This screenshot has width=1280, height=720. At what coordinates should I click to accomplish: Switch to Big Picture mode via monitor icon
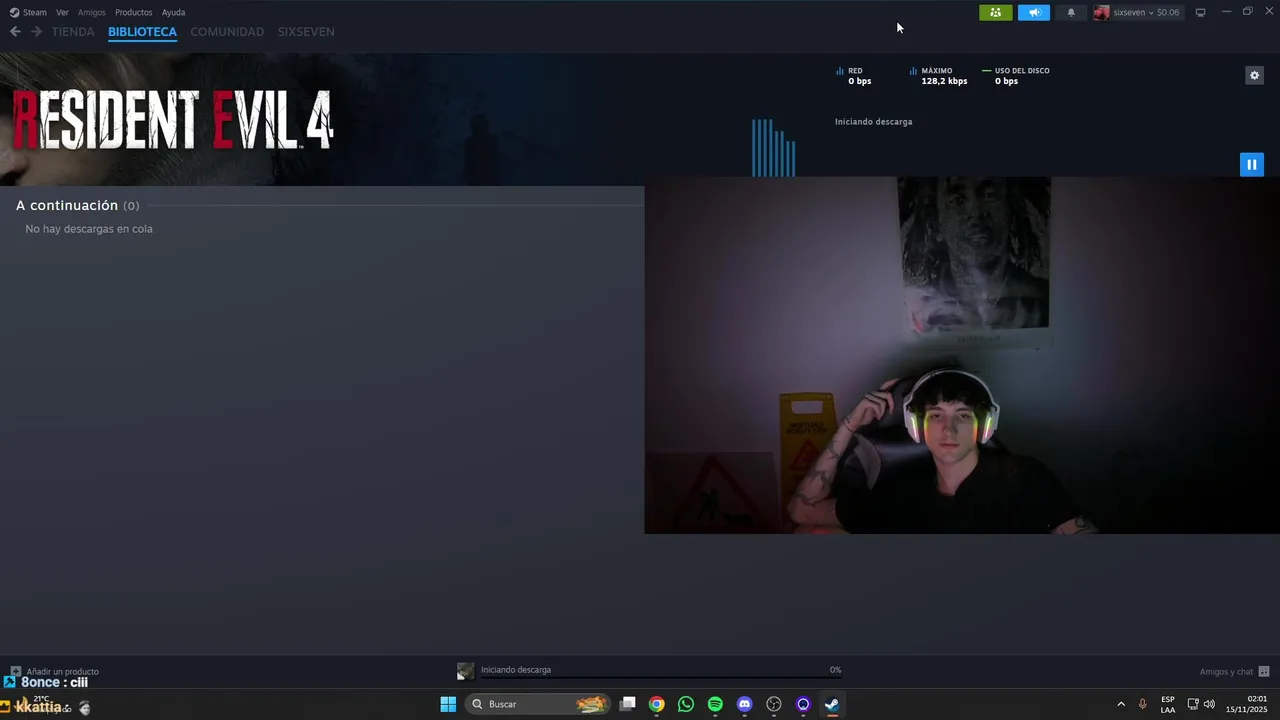tap(1201, 12)
